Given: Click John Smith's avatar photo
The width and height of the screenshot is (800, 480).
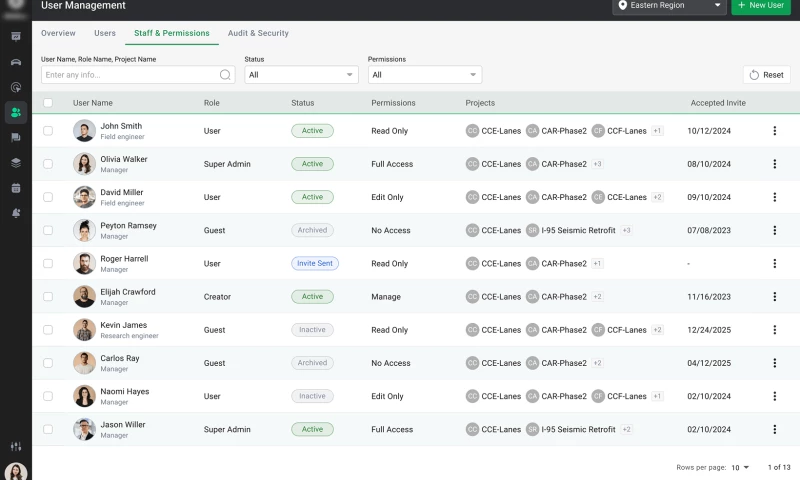Looking at the screenshot, I should coord(84,131).
